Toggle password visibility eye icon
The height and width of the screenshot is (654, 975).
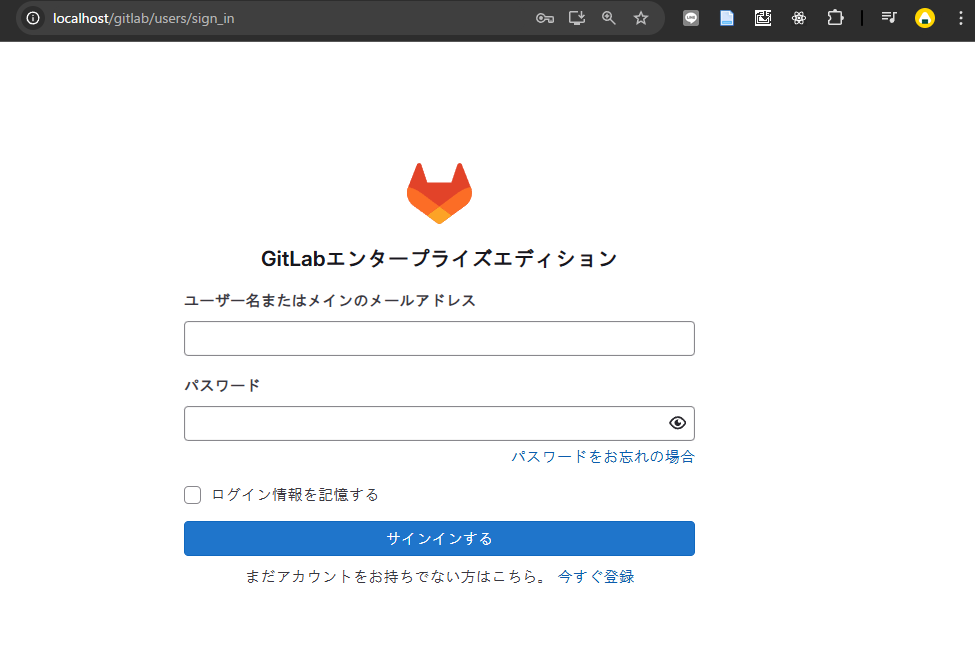coord(677,423)
